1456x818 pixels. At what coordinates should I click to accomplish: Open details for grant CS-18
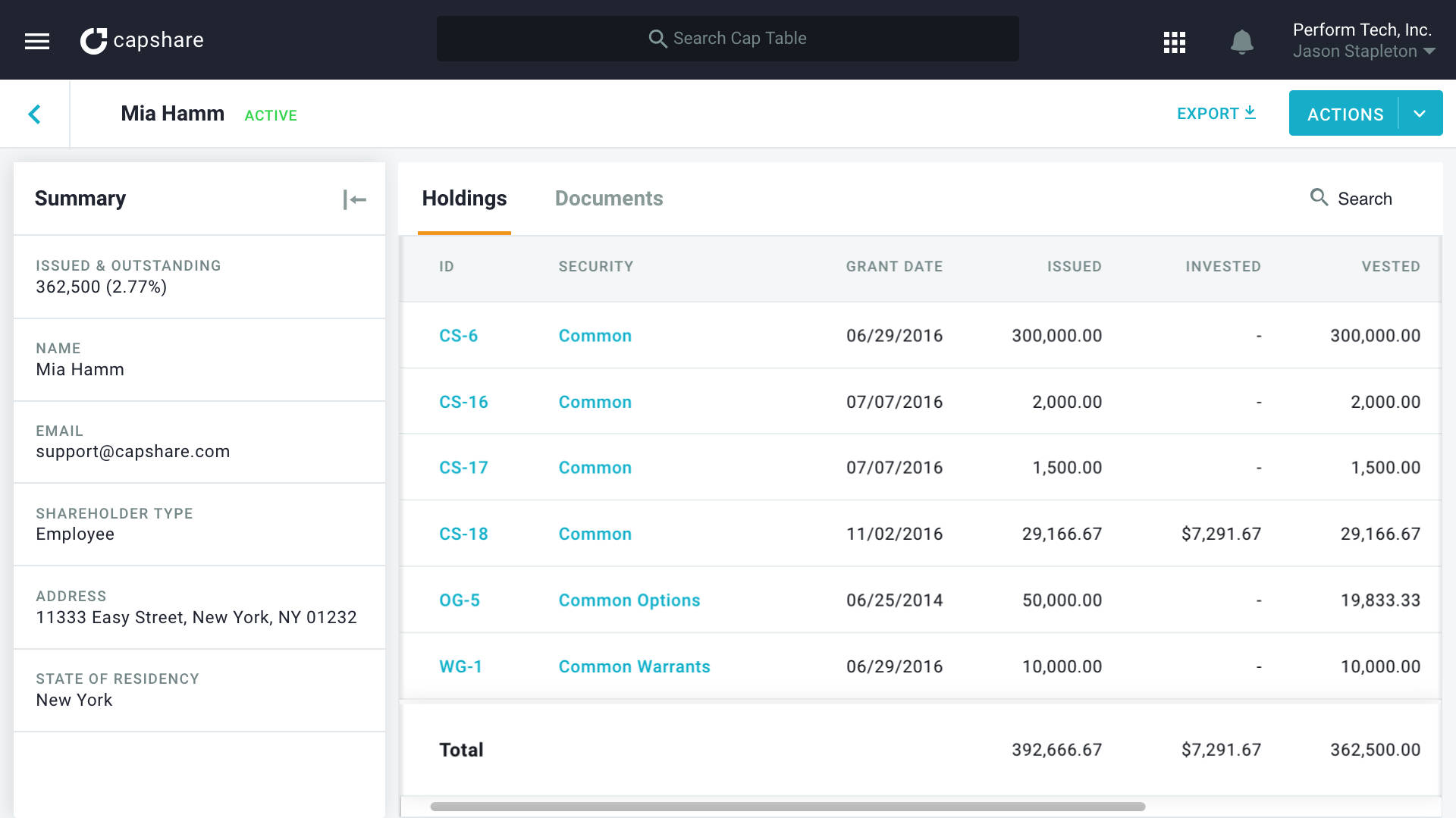[x=463, y=533]
